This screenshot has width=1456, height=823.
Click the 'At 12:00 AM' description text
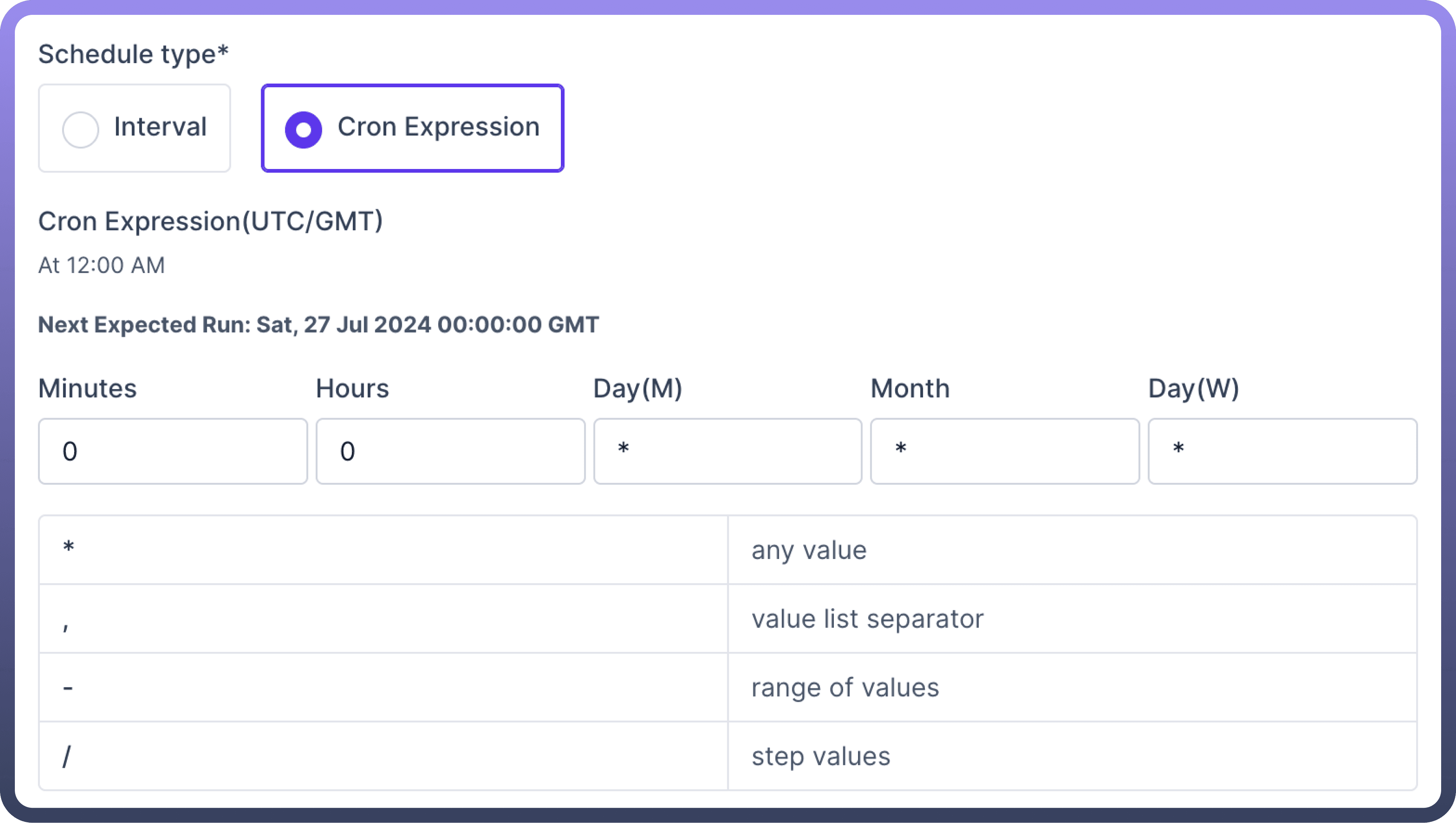point(102,265)
